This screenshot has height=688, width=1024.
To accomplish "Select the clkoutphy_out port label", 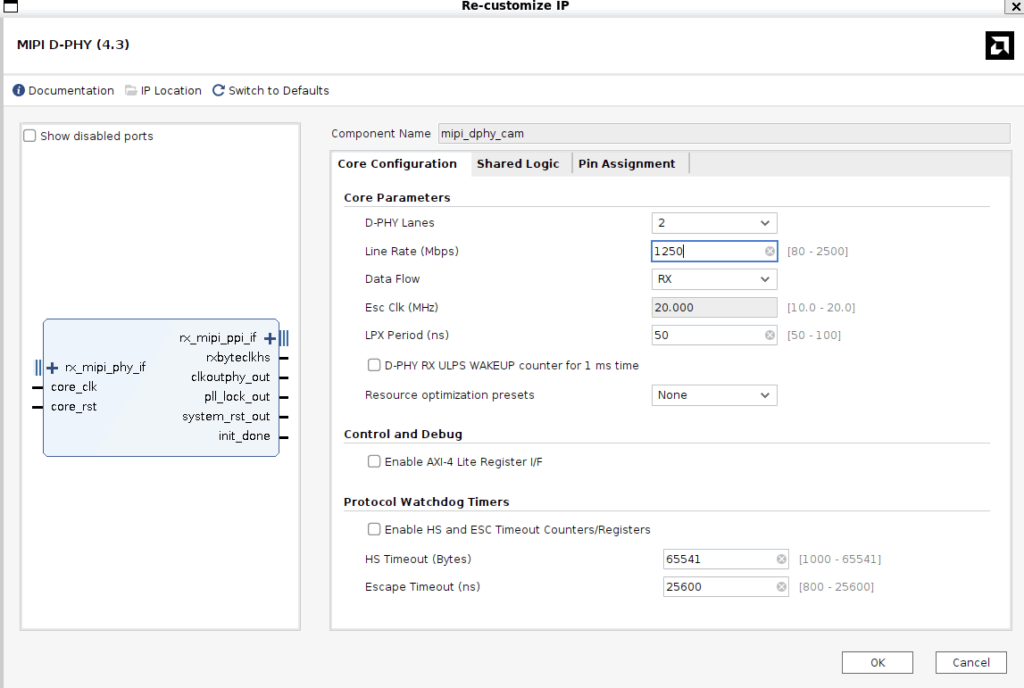I will click(x=230, y=377).
